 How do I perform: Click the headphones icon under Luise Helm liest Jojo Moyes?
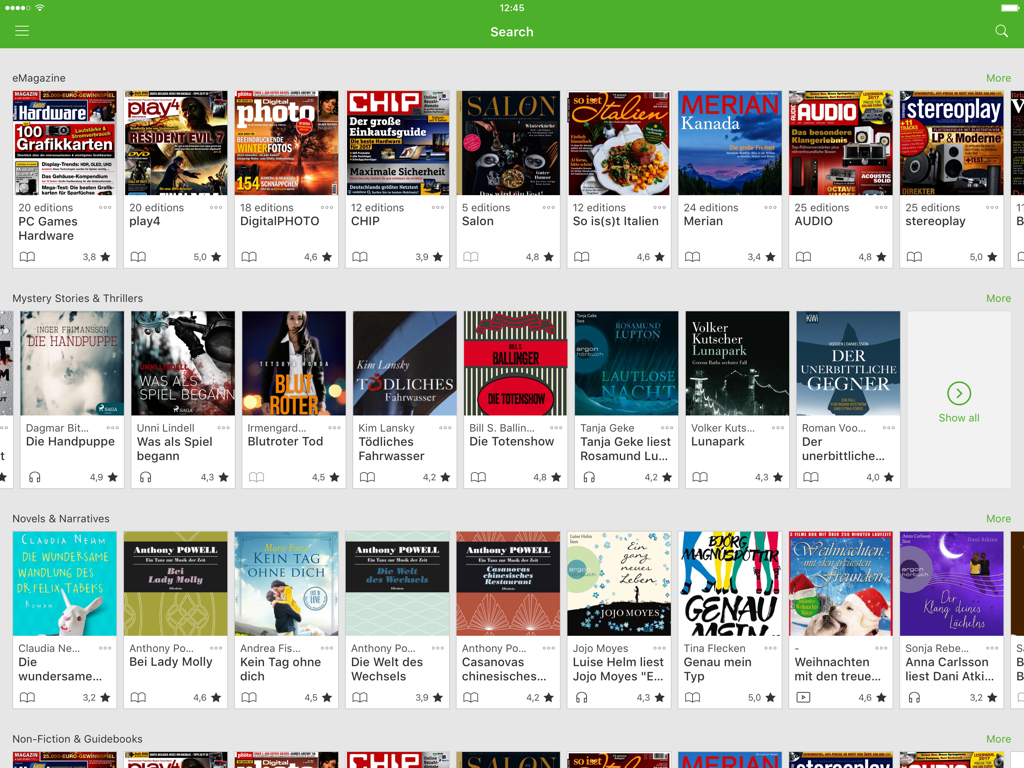[x=581, y=697]
